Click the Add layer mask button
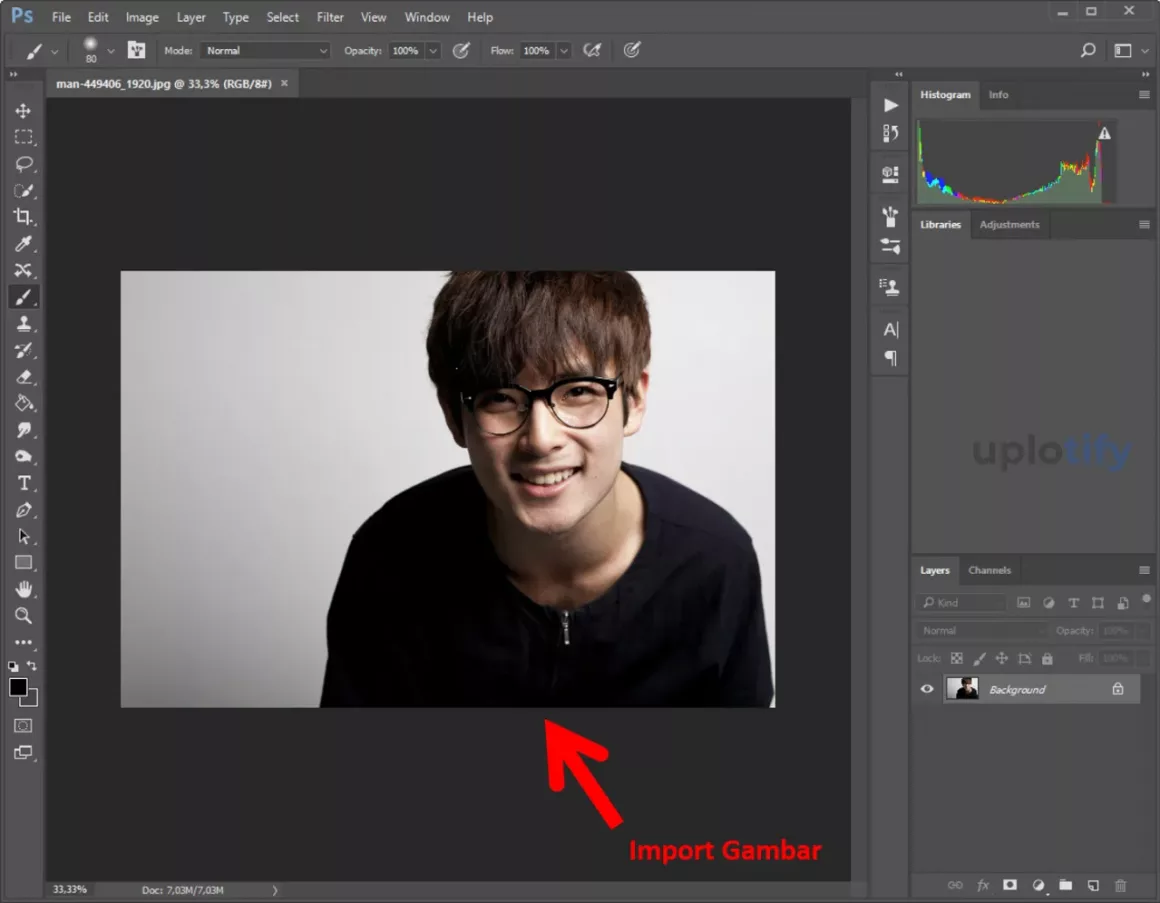1160x903 pixels. point(1010,885)
